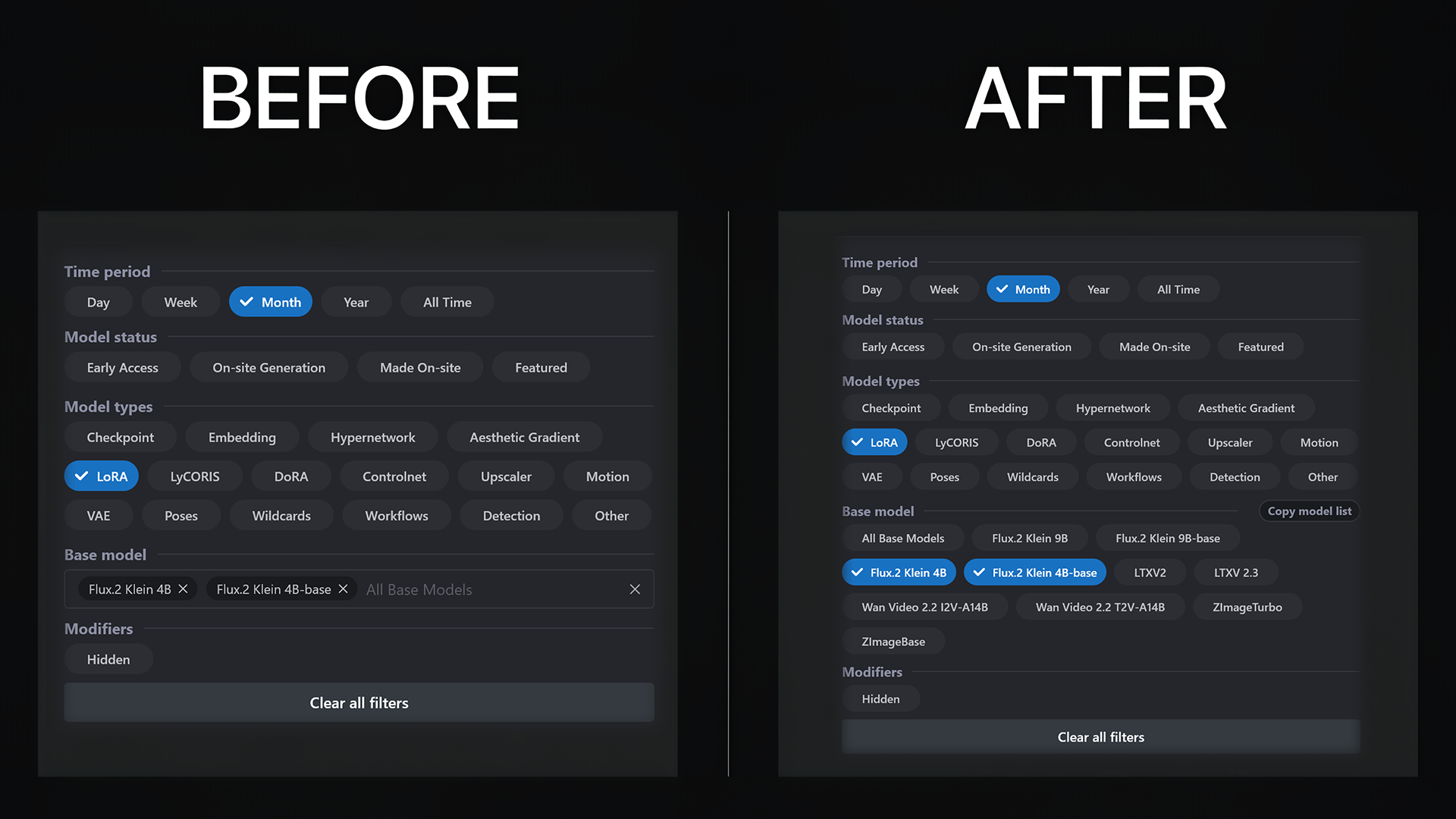Toggle VAE type in After panel
Image resolution: width=1456 pixels, height=819 pixels.
pyautogui.click(x=872, y=477)
